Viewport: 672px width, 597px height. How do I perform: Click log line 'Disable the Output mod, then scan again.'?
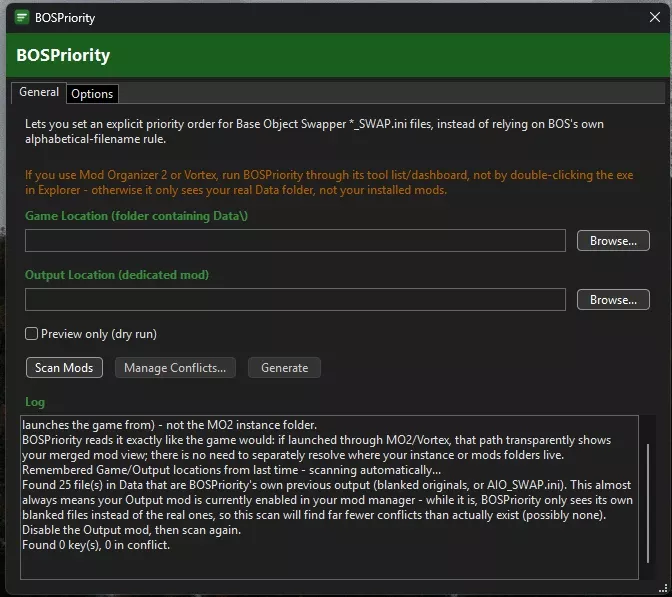[132, 530]
